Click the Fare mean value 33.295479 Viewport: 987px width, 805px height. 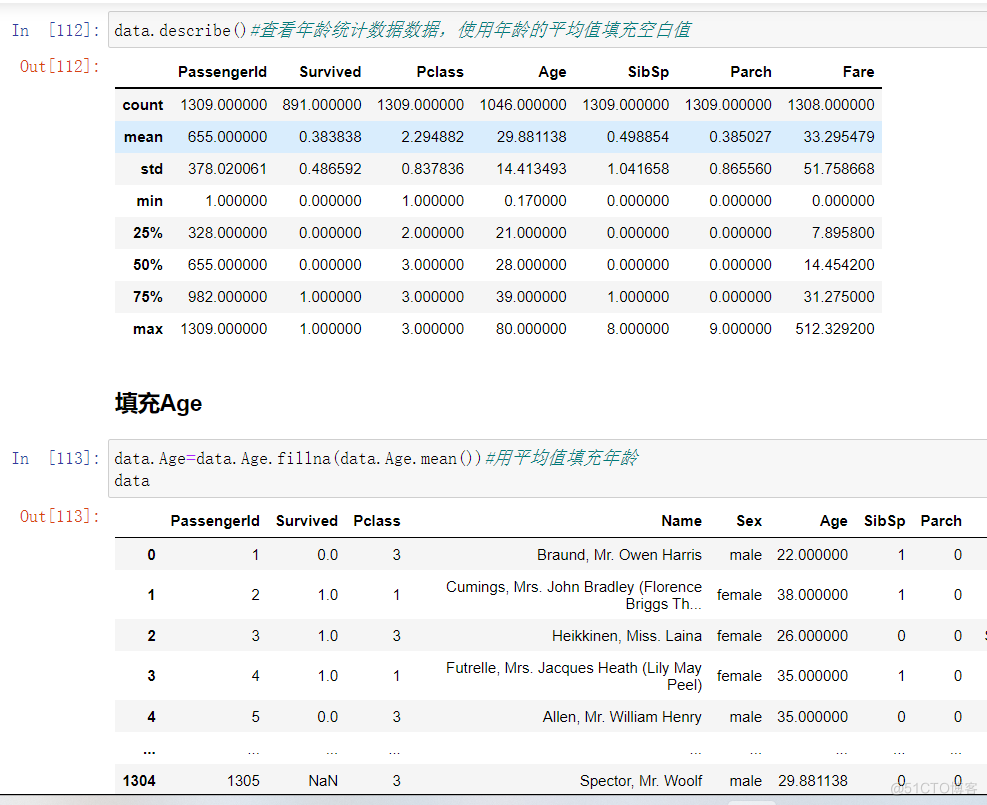[839, 137]
